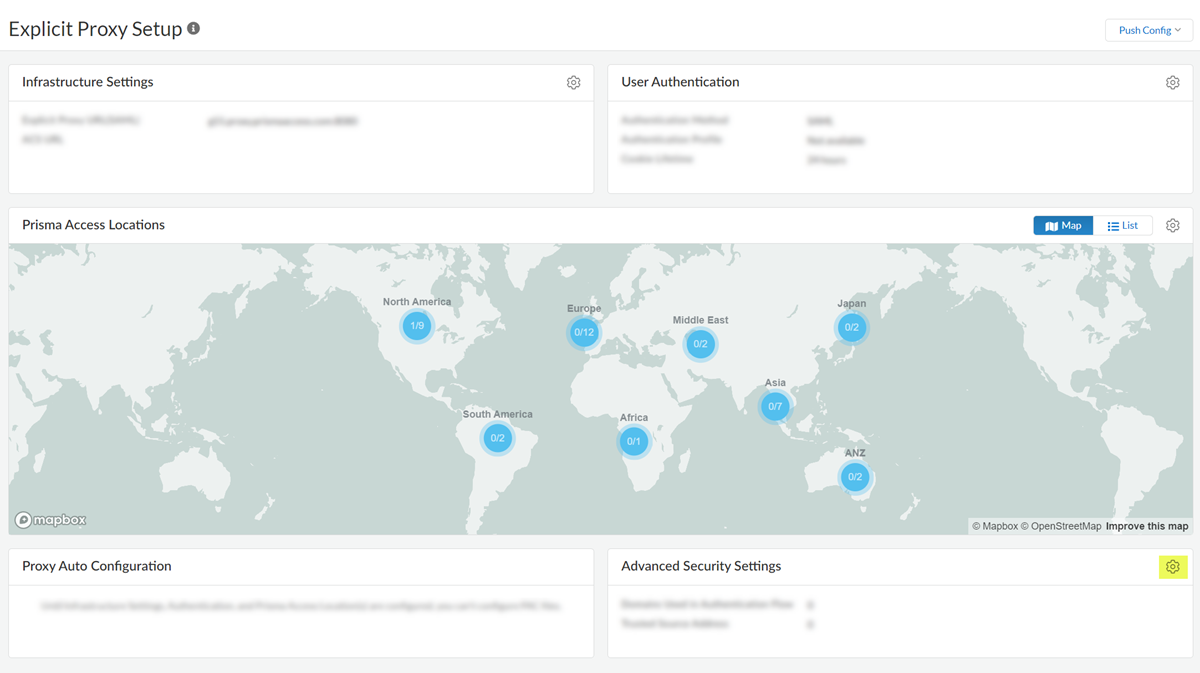Select the ANZ 0/2 map bubble
1200x673 pixels.
click(x=854, y=477)
